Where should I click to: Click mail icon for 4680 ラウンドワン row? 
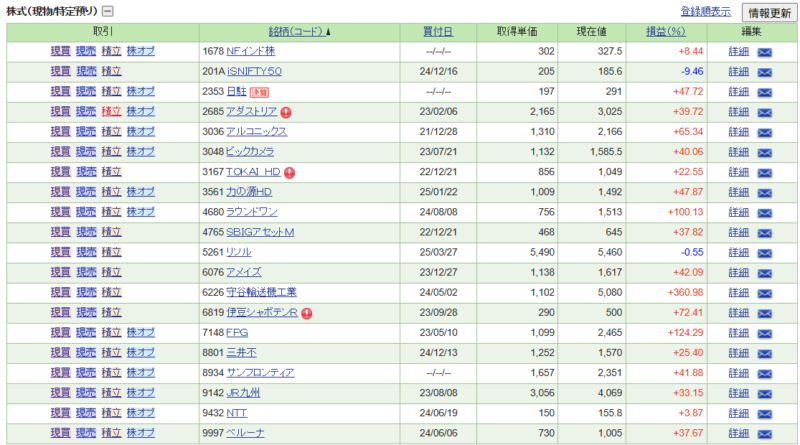click(x=764, y=213)
